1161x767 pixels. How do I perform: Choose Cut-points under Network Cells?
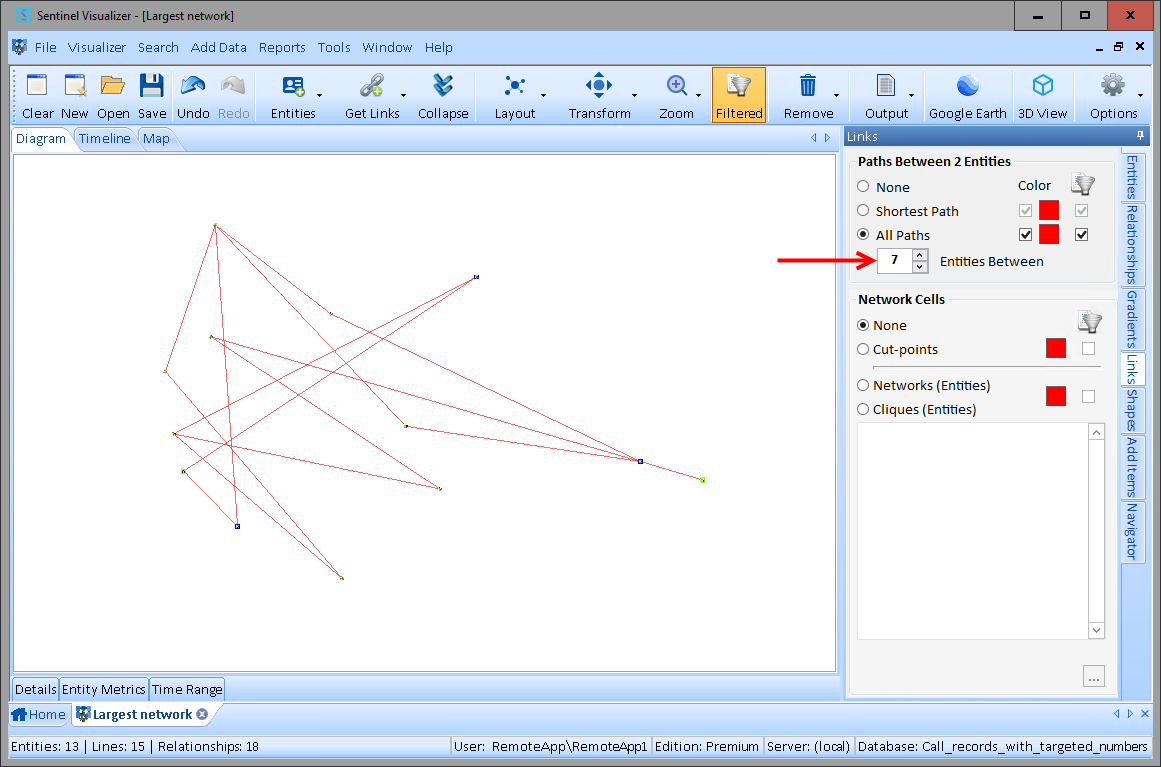click(861, 349)
